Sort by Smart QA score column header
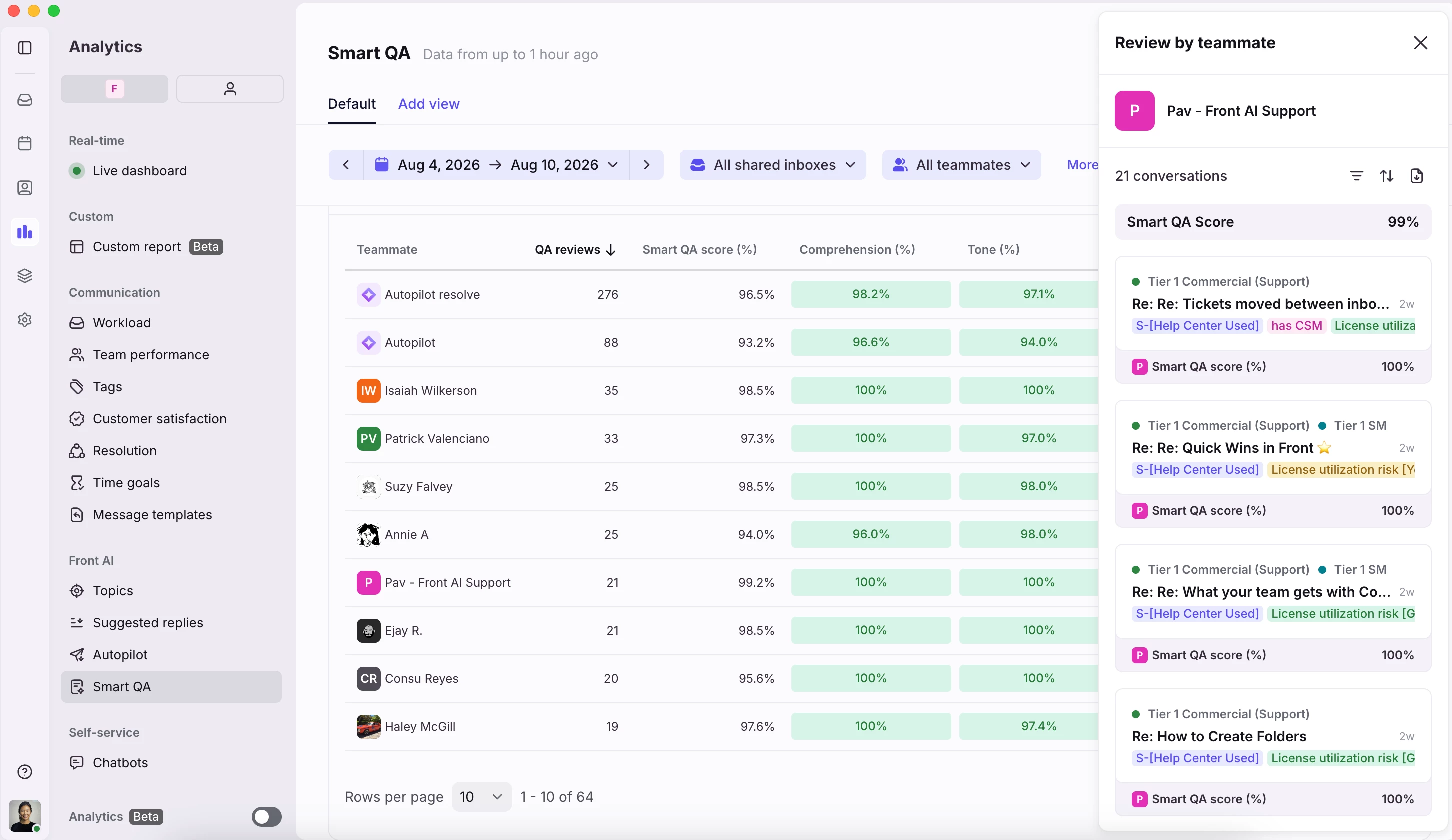This screenshot has height=840, width=1452. tap(699, 250)
